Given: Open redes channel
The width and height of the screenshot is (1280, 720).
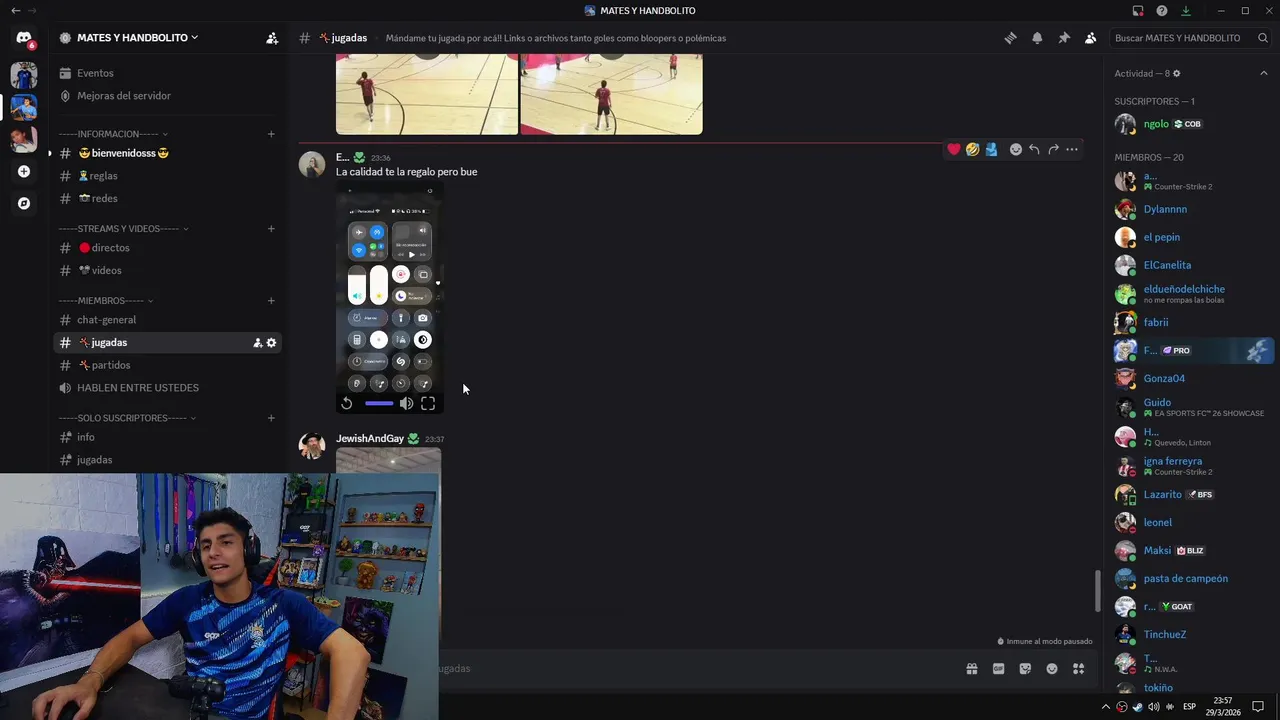Looking at the screenshot, I should [x=167, y=198].
